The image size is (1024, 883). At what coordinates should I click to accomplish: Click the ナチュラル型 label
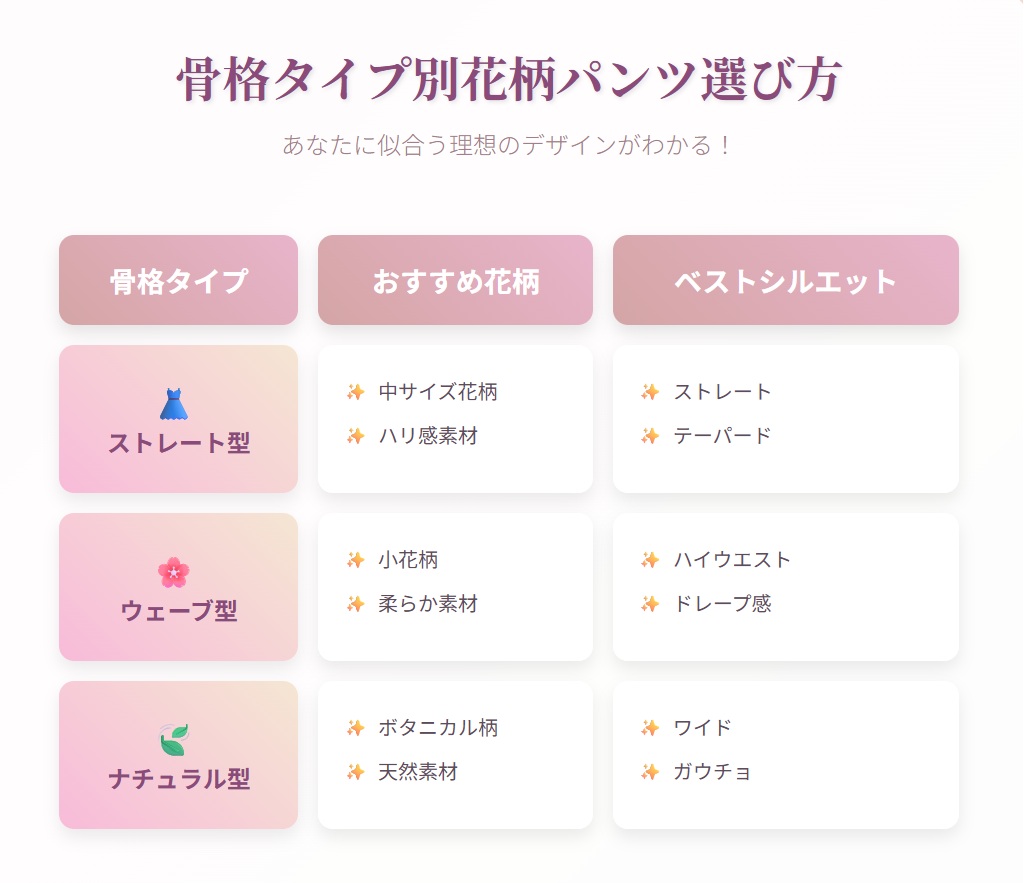point(179,779)
